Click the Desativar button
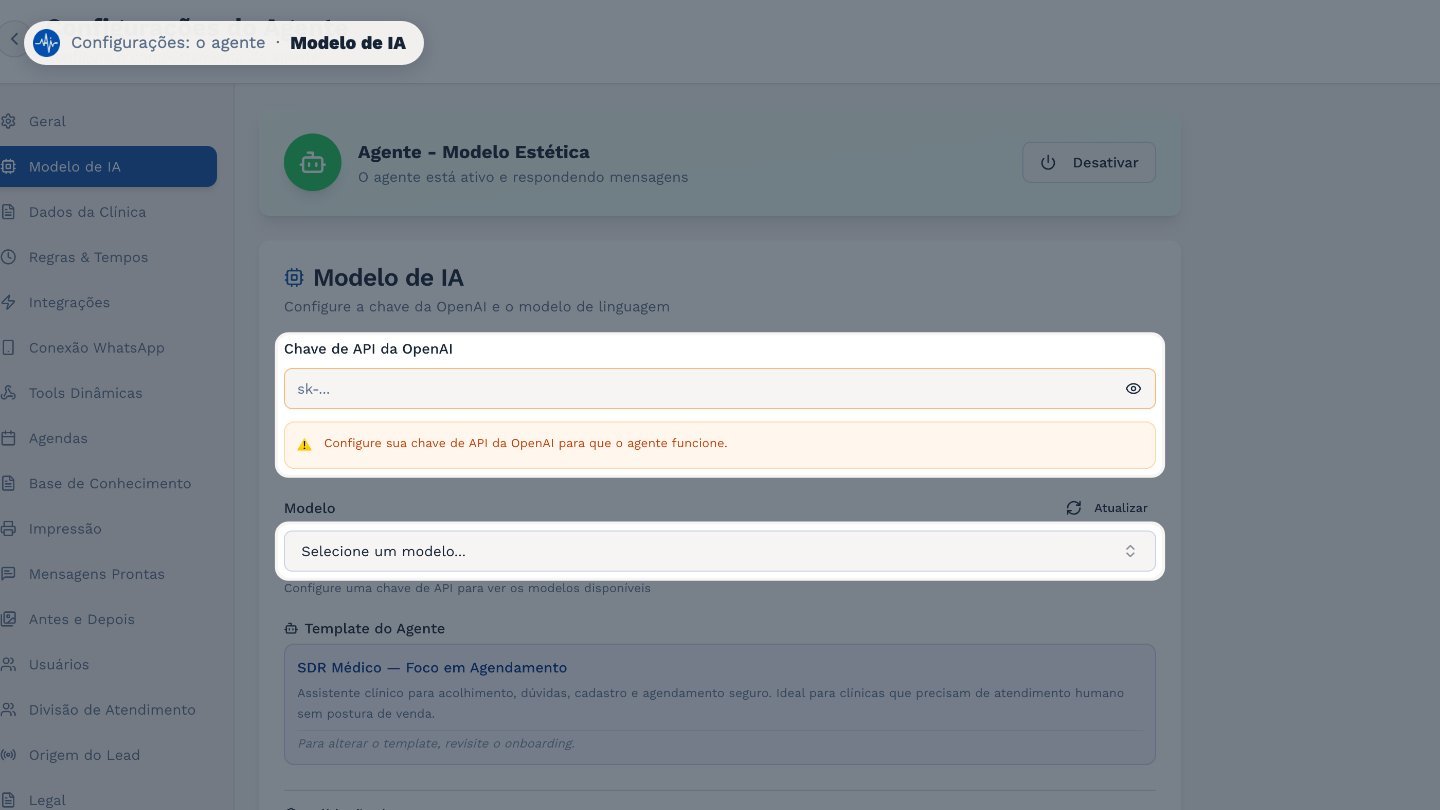 (x=1089, y=162)
